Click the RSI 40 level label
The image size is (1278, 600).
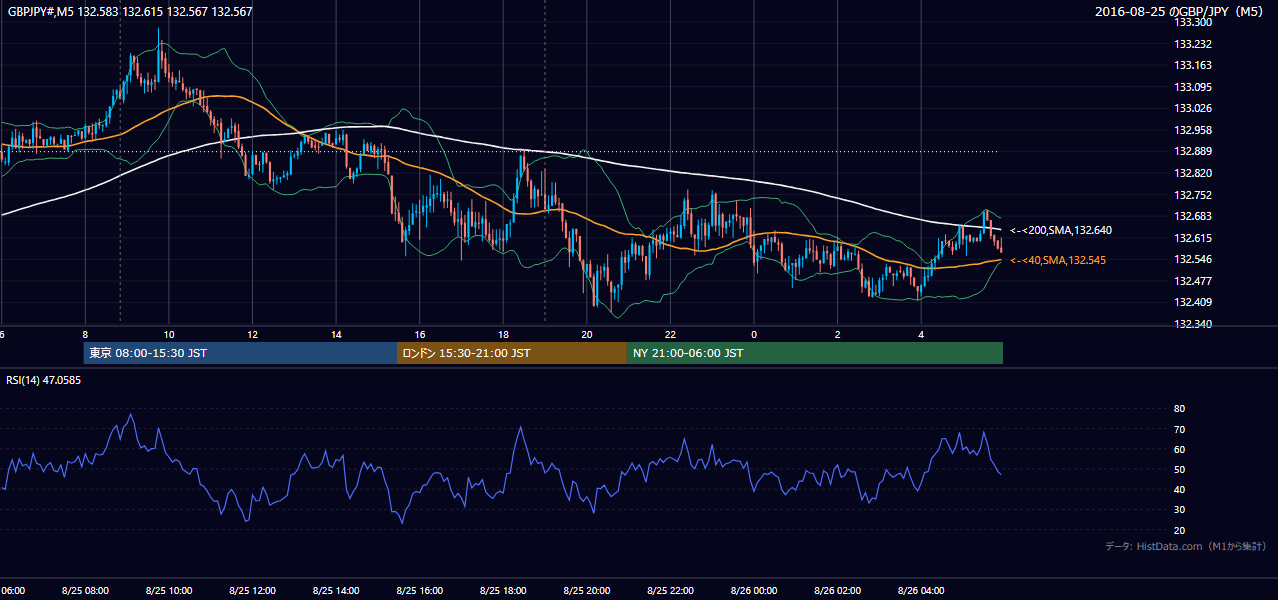coord(1179,489)
